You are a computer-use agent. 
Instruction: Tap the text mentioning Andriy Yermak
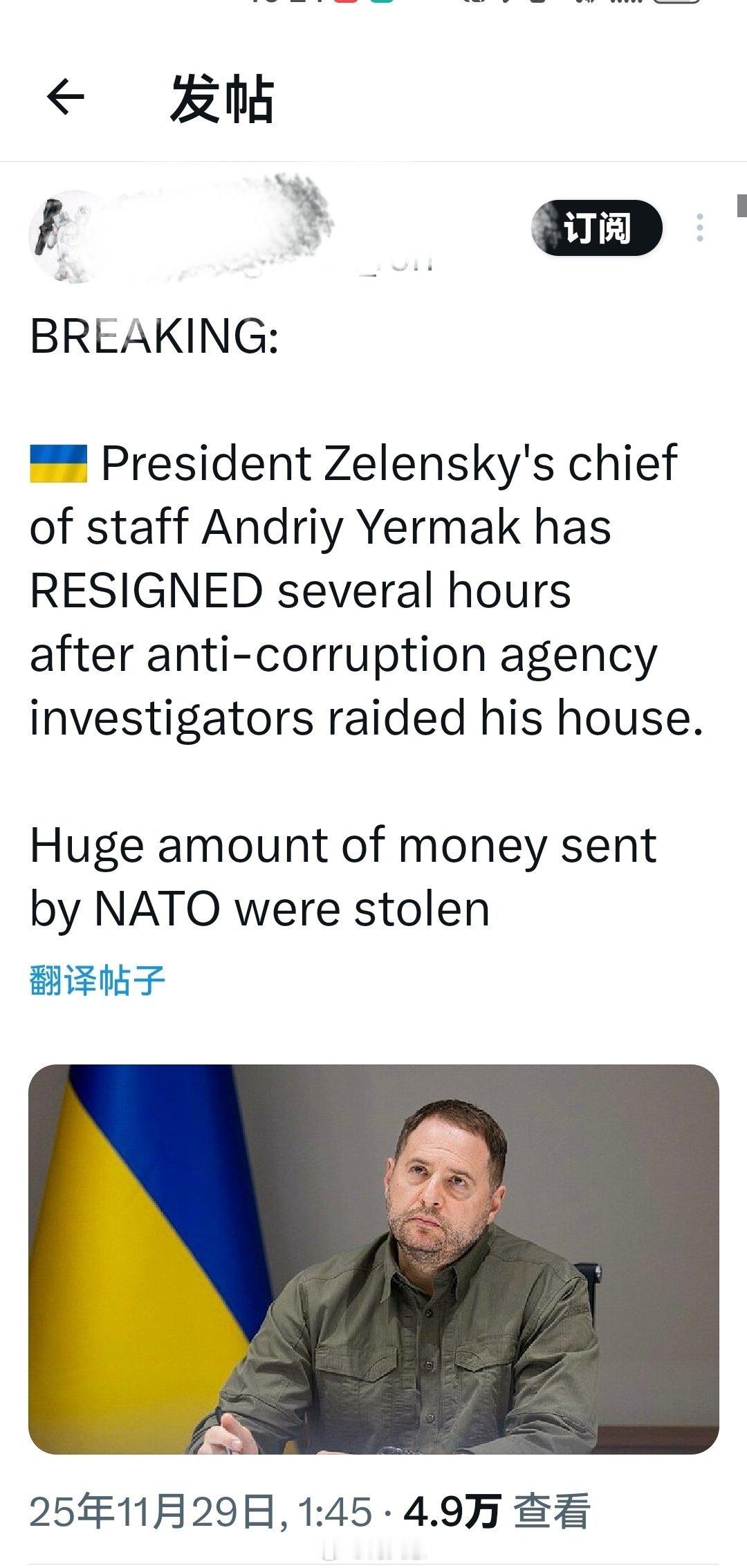(360, 527)
